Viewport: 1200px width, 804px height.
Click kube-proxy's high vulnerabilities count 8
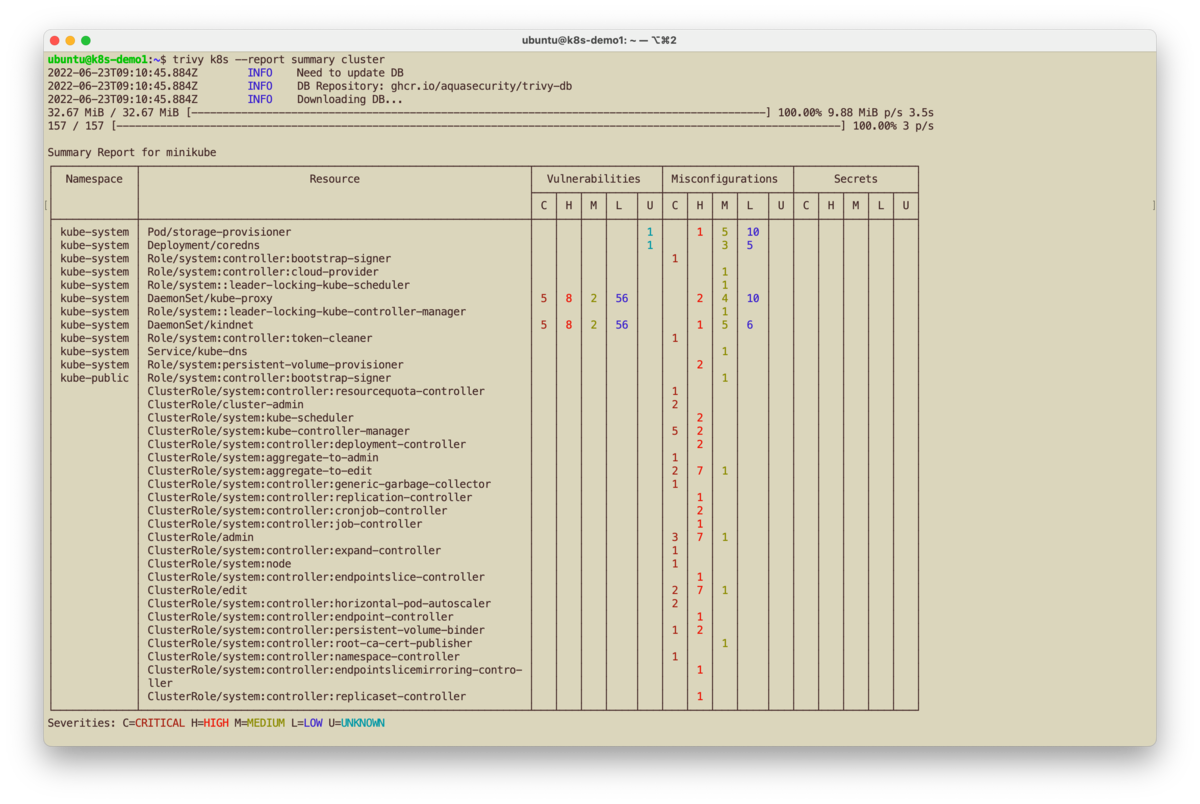tap(569, 298)
